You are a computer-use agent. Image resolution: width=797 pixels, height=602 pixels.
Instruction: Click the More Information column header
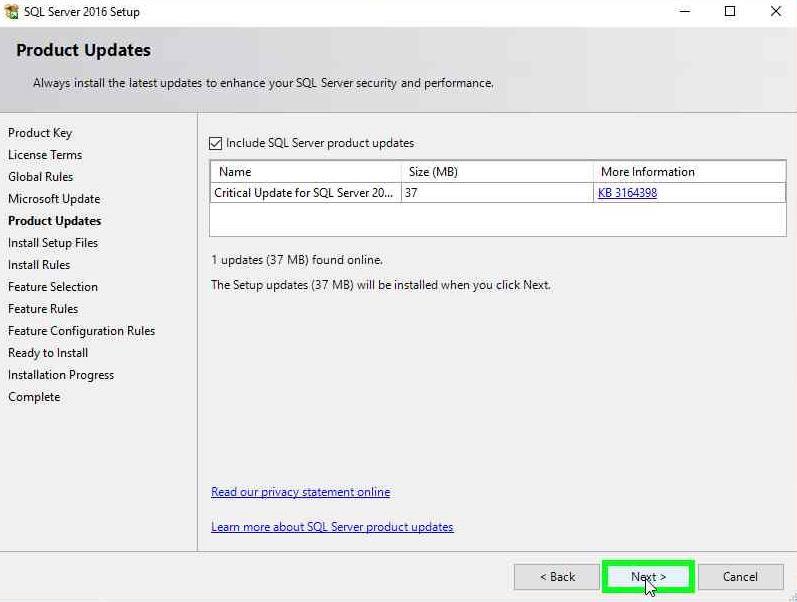(689, 172)
